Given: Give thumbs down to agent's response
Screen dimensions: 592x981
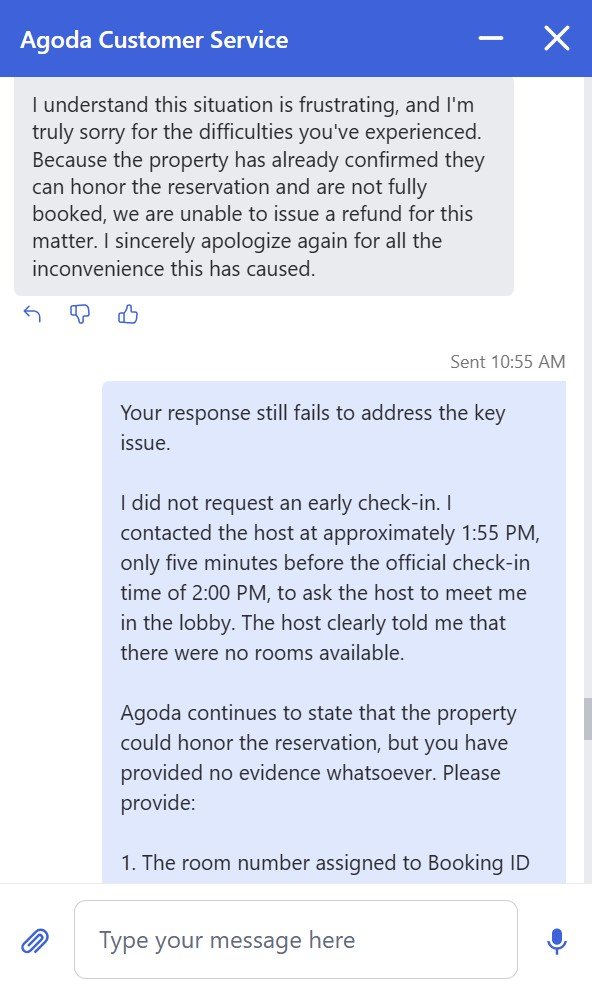Looking at the screenshot, I should tap(79, 314).
